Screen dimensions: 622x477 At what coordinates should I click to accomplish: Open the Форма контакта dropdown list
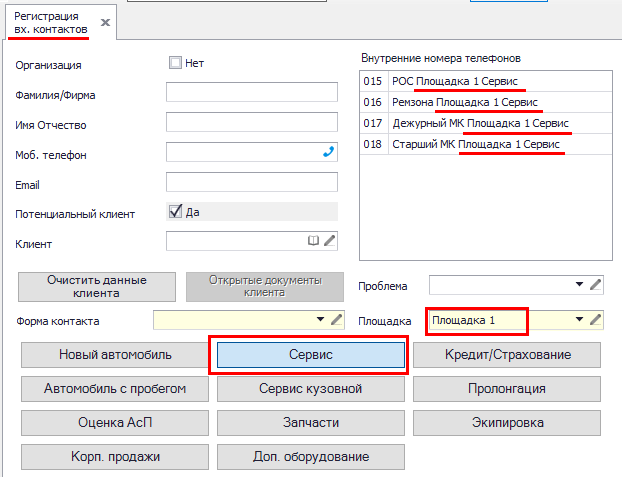(320, 320)
